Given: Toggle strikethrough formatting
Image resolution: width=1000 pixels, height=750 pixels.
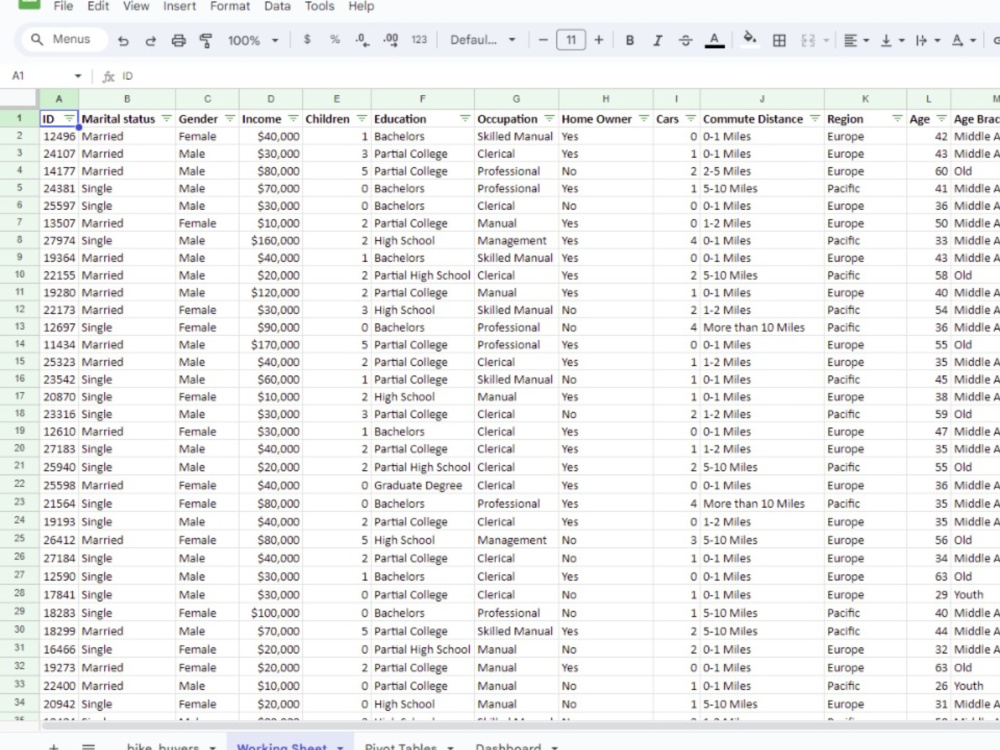Looking at the screenshot, I should click(x=686, y=40).
